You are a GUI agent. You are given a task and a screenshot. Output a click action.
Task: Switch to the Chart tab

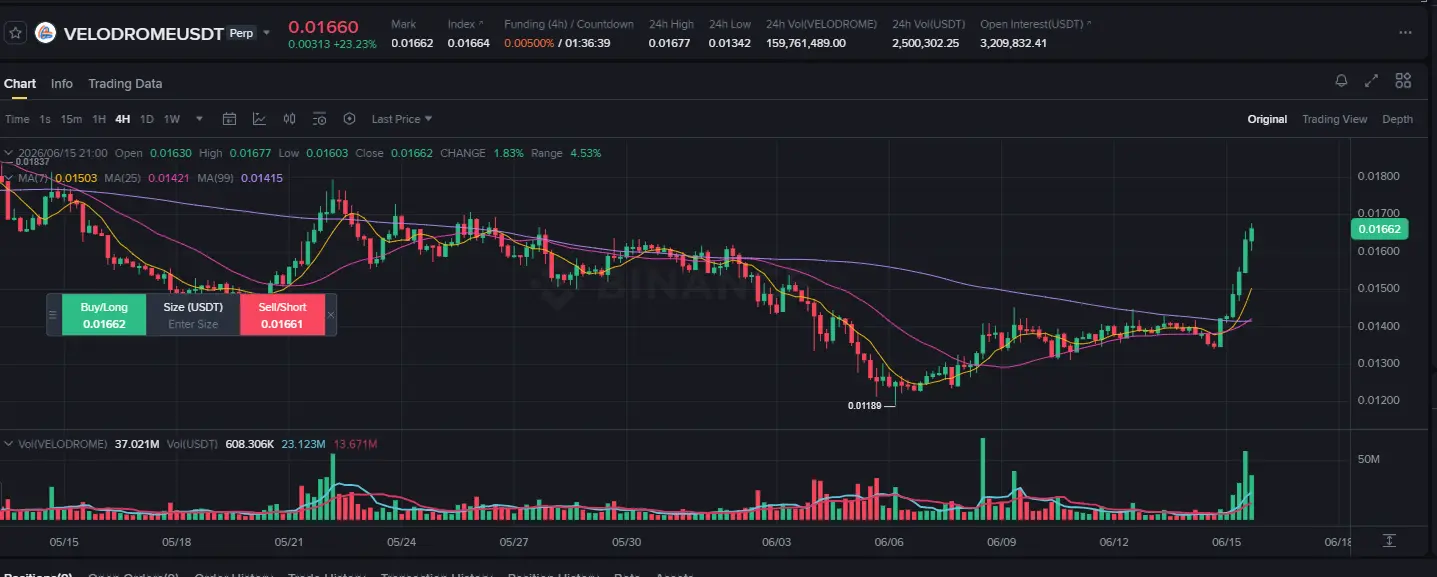click(20, 84)
